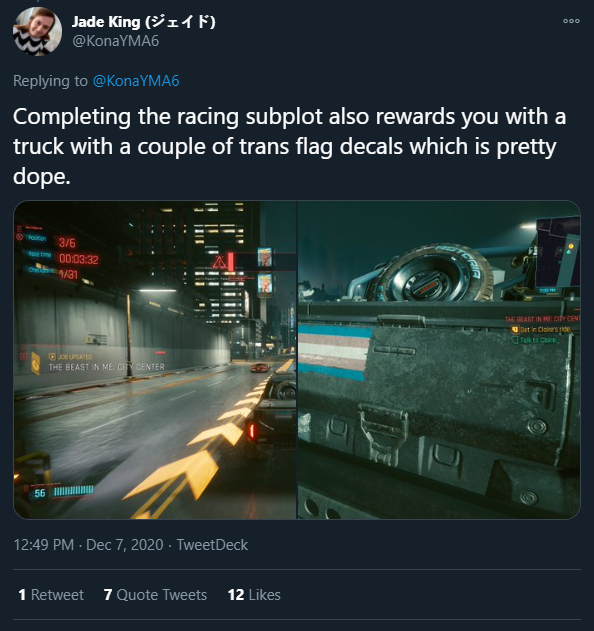Click the spare tire on the truck

[436, 273]
